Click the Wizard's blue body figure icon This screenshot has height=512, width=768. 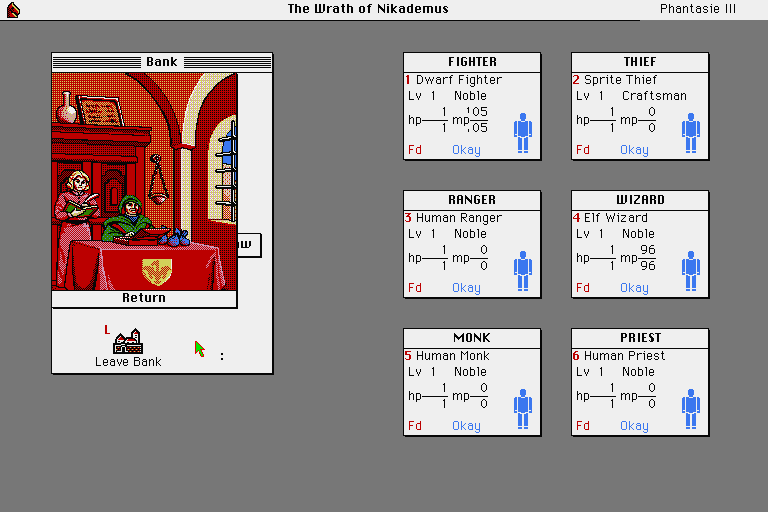(x=691, y=271)
